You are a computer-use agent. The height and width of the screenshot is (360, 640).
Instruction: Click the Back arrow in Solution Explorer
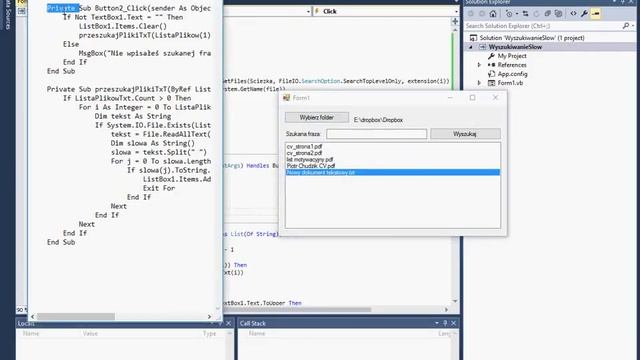[471, 13]
